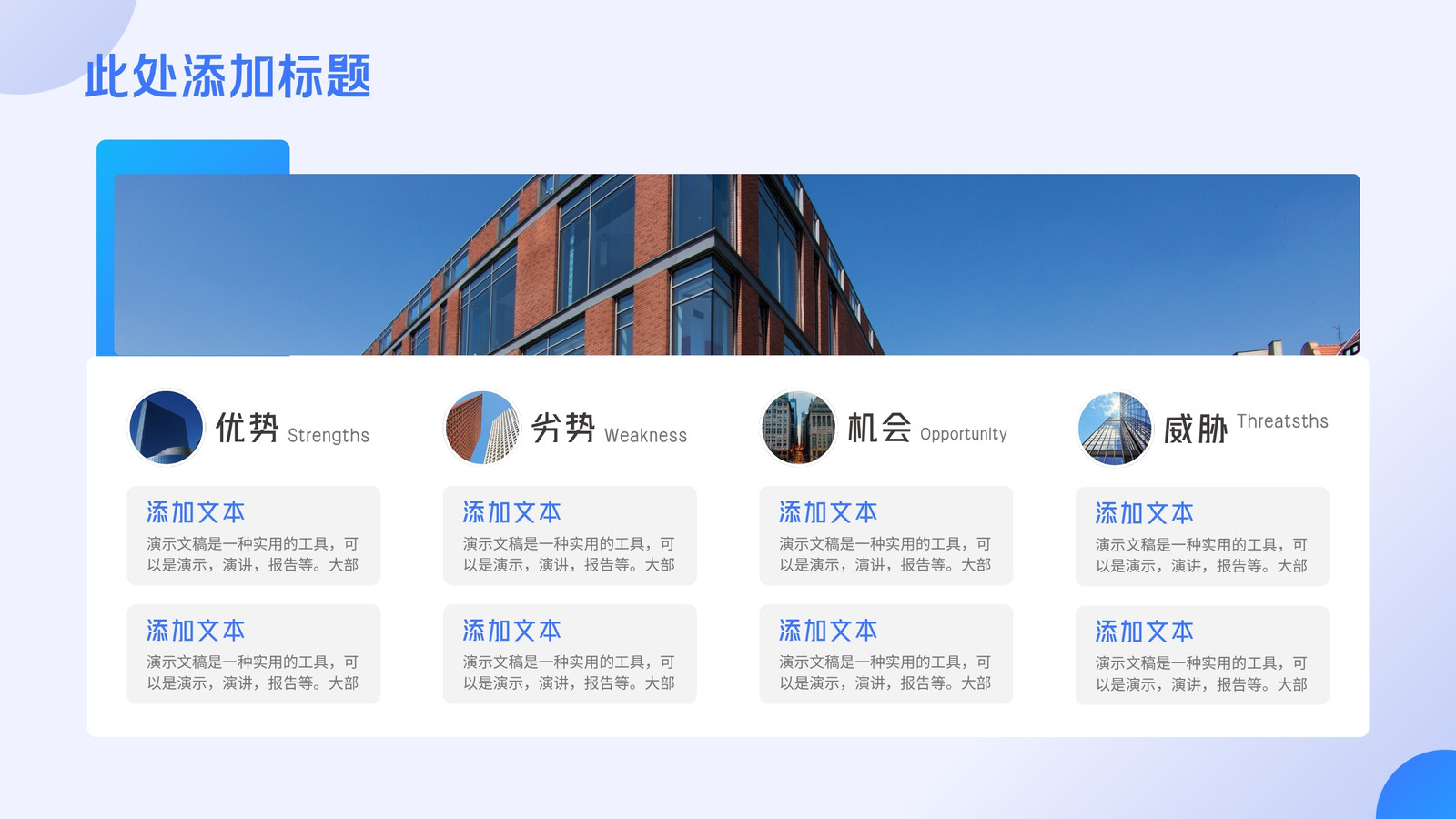
Task: Select upper 演示文稿 paragraph in 劣势 column
Action: click(x=569, y=554)
